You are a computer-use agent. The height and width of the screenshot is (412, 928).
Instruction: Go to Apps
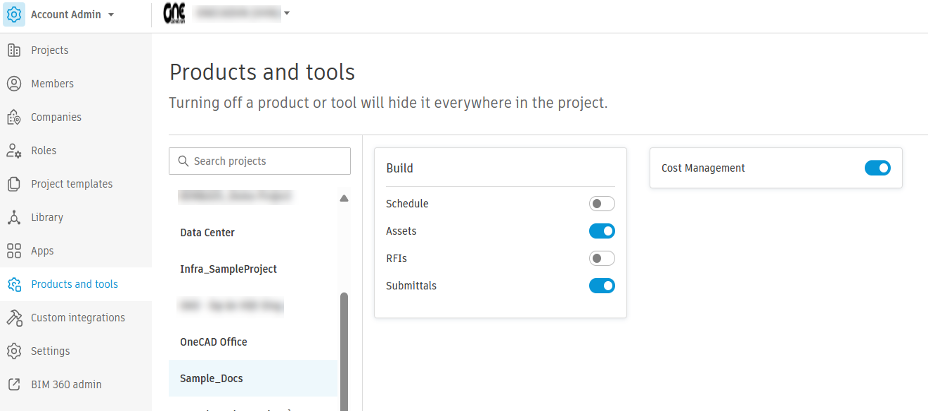click(x=42, y=251)
